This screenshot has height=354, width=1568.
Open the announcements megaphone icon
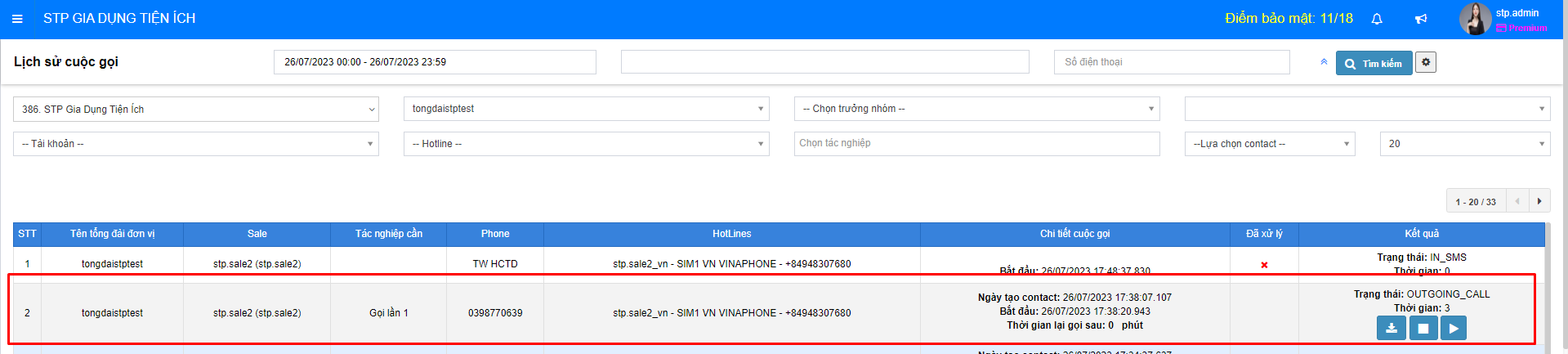click(1421, 19)
